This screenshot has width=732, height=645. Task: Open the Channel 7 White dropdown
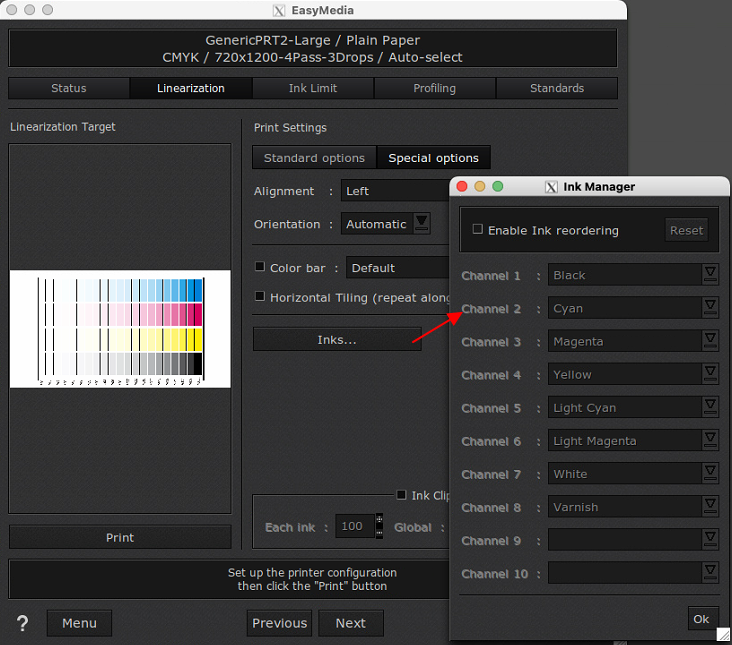(x=710, y=474)
